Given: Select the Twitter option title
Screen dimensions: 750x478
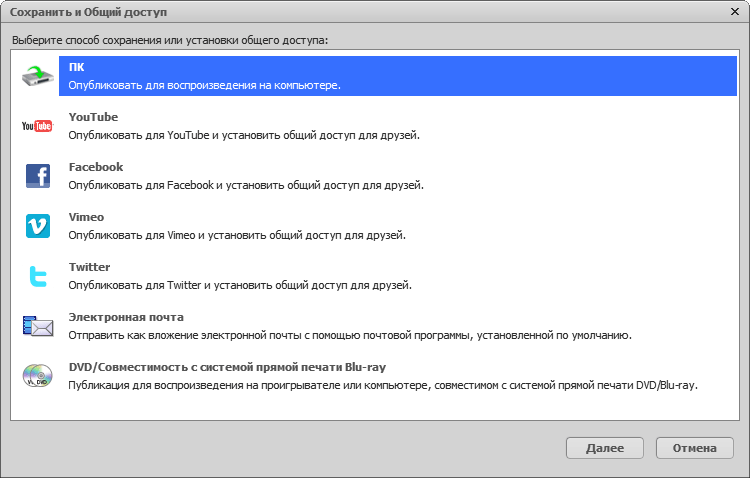Looking at the screenshot, I should [x=89, y=267].
